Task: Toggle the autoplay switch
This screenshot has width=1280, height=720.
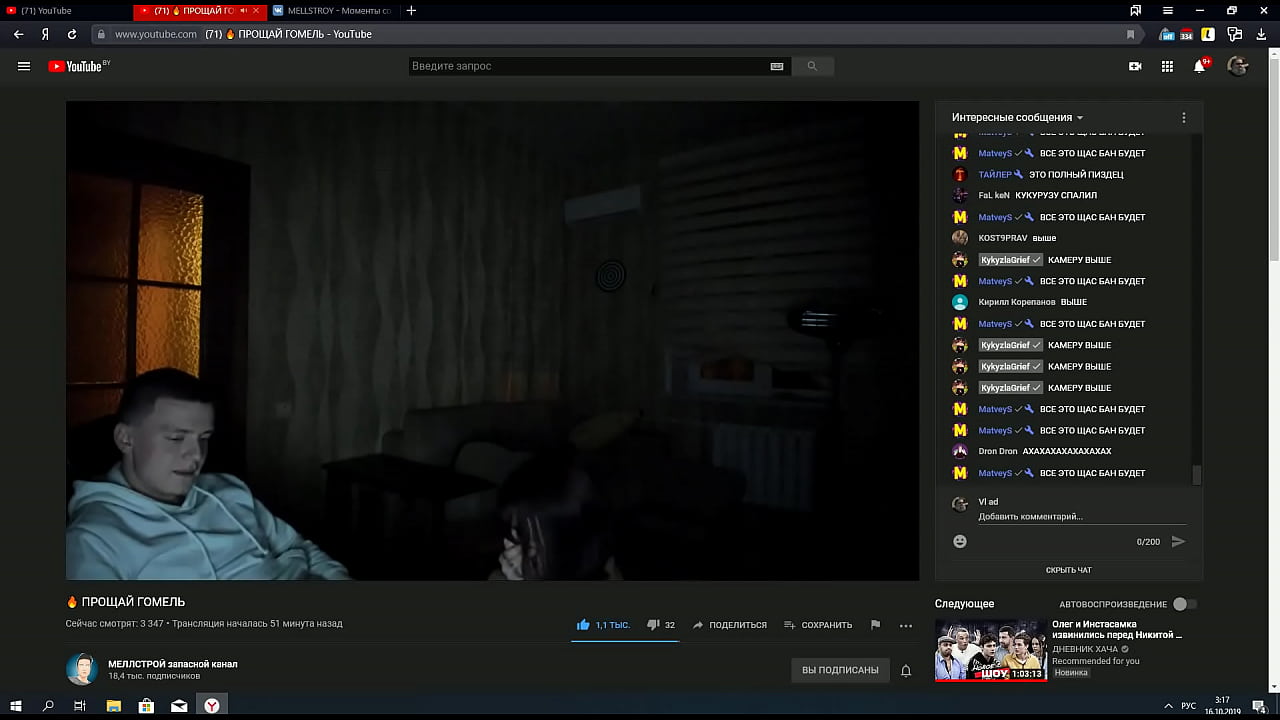Action: 1184,604
